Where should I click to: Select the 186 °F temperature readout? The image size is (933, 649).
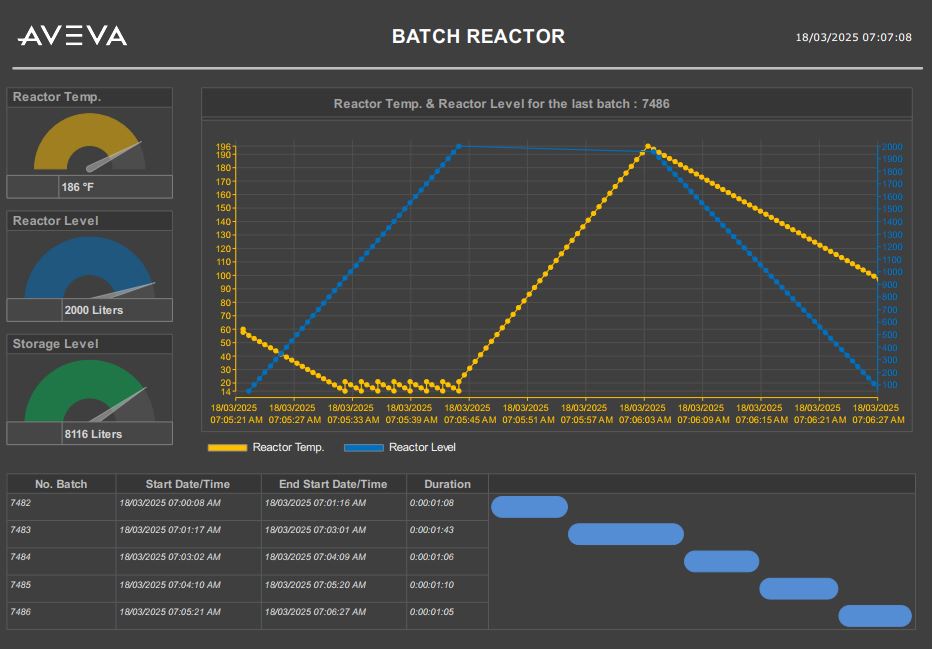[89, 187]
